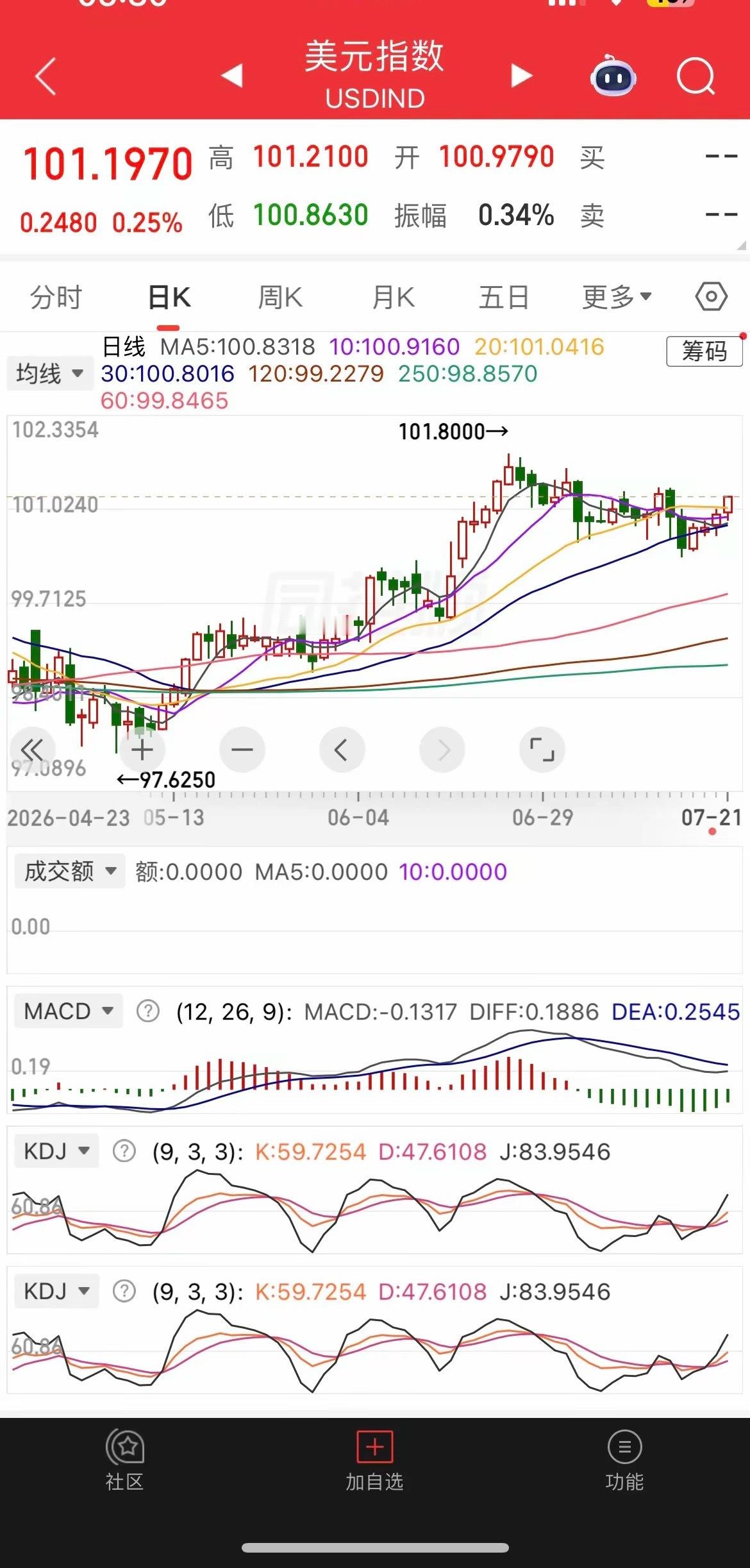Tap the current price 101.1970
The width and height of the screenshot is (750, 1568).
(x=108, y=164)
